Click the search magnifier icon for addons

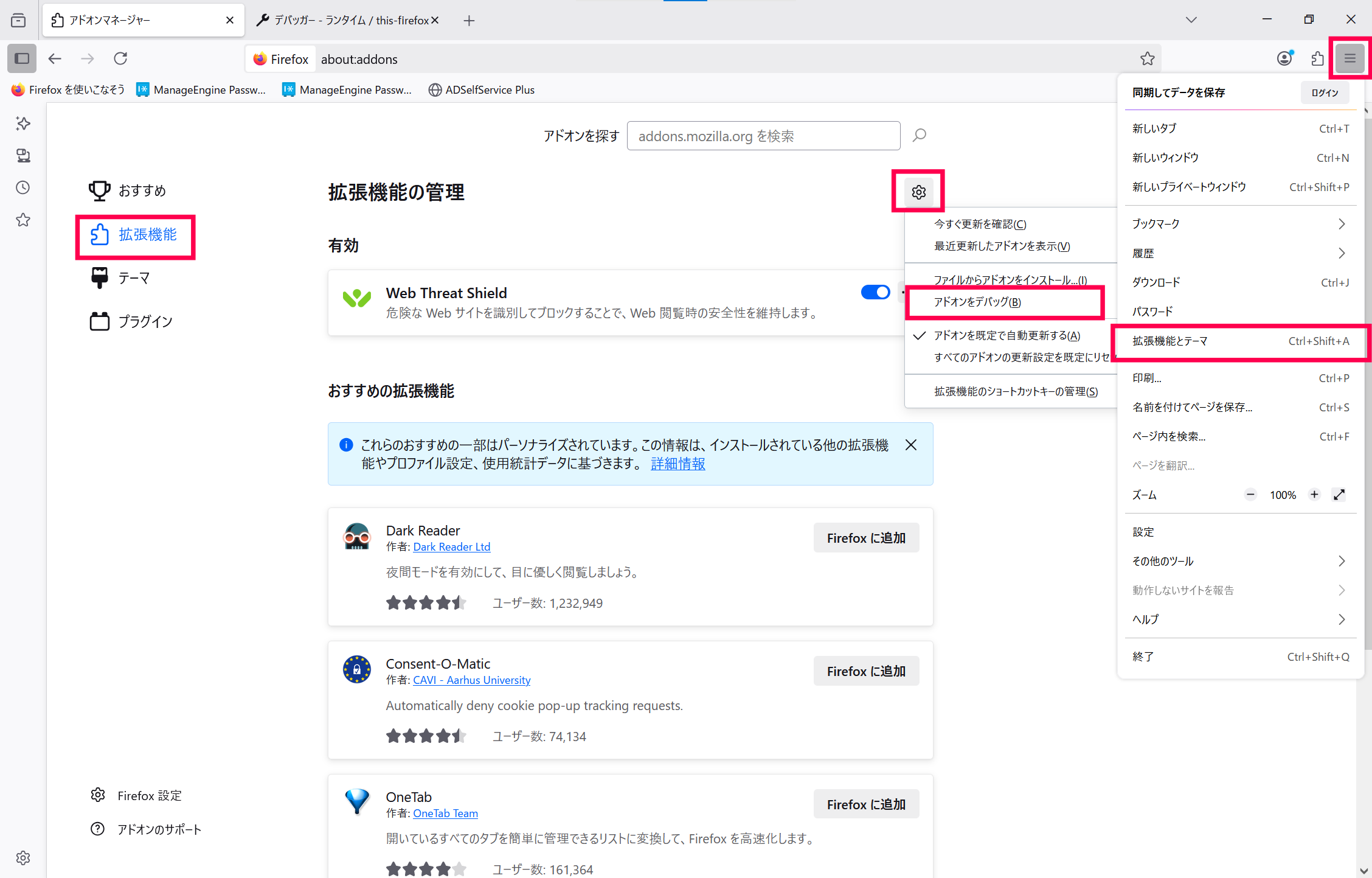[920, 135]
